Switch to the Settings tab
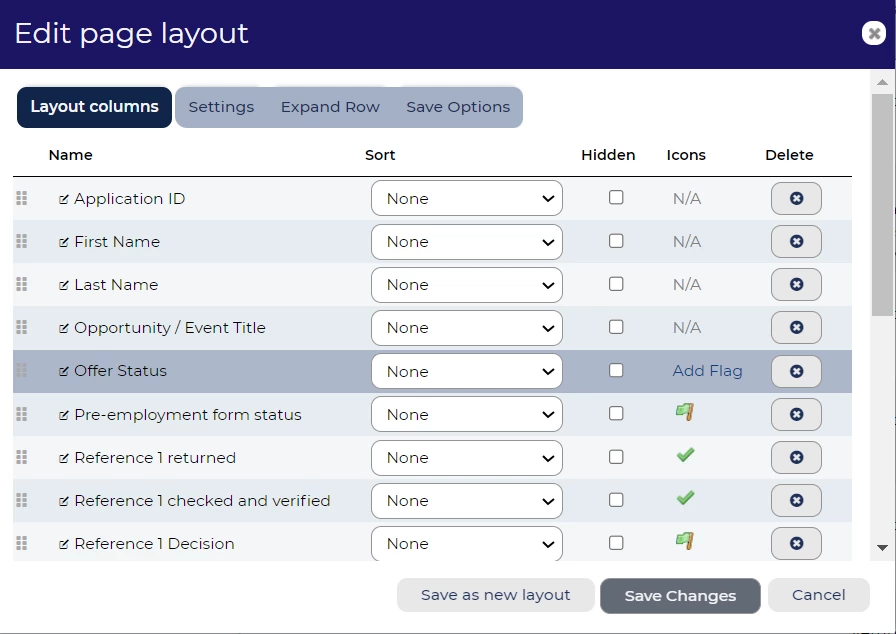This screenshot has width=896, height=634. (221, 107)
